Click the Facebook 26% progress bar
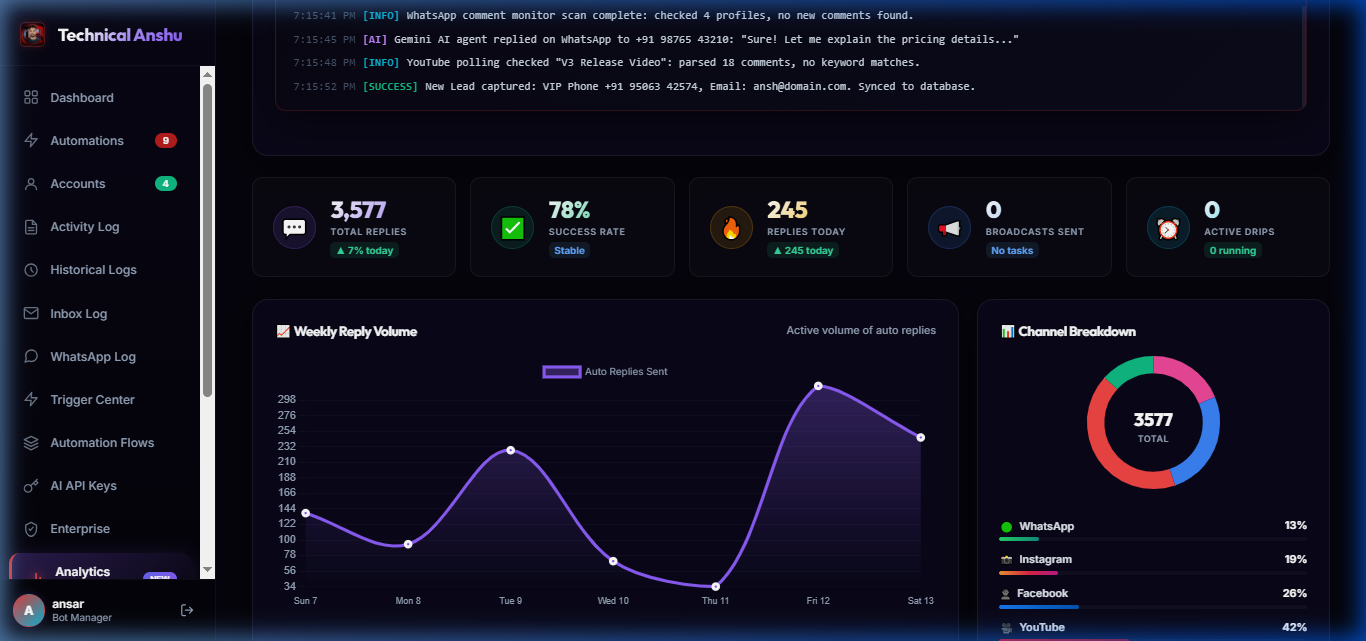The height and width of the screenshot is (641, 1366). (x=1153, y=607)
